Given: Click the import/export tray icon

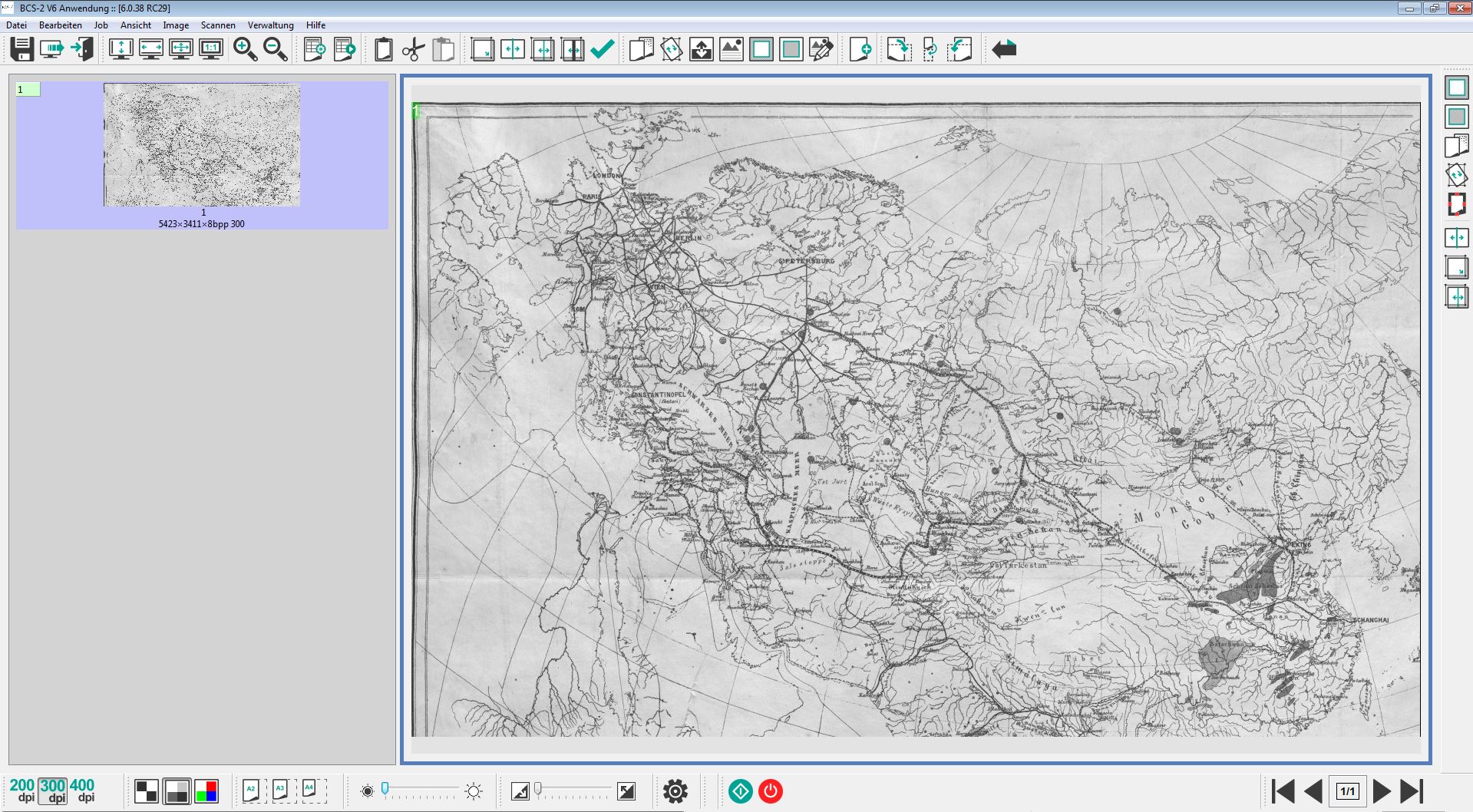Looking at the screenshot, I should [701, 49].
